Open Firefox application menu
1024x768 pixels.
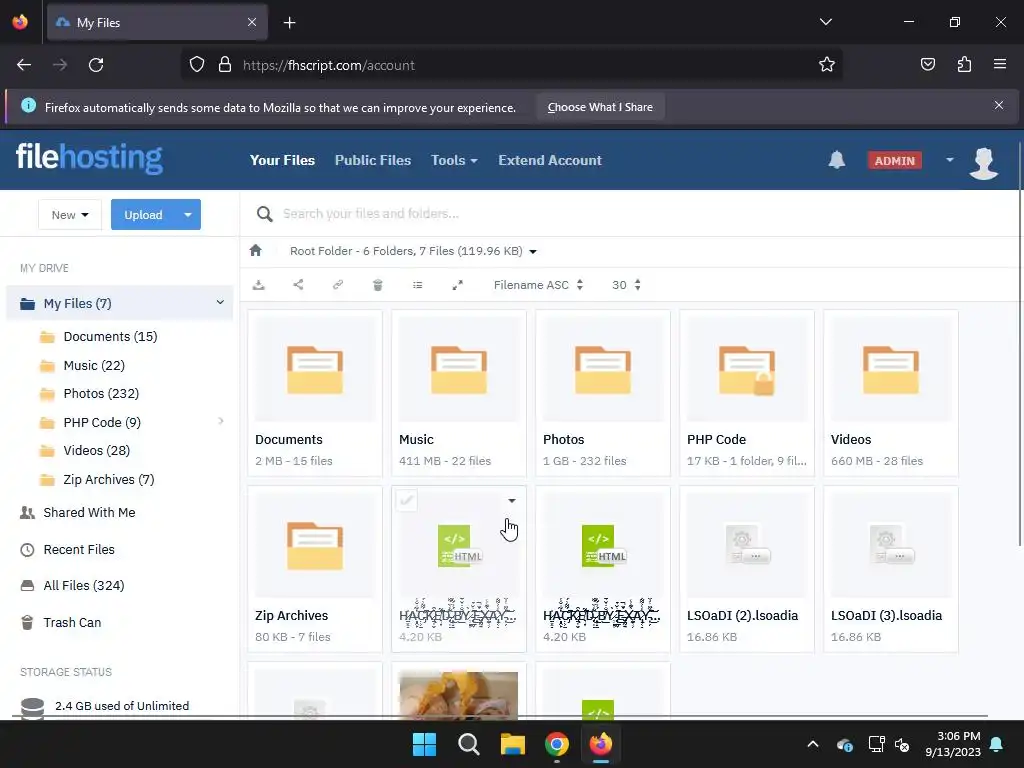point(1000,64)
